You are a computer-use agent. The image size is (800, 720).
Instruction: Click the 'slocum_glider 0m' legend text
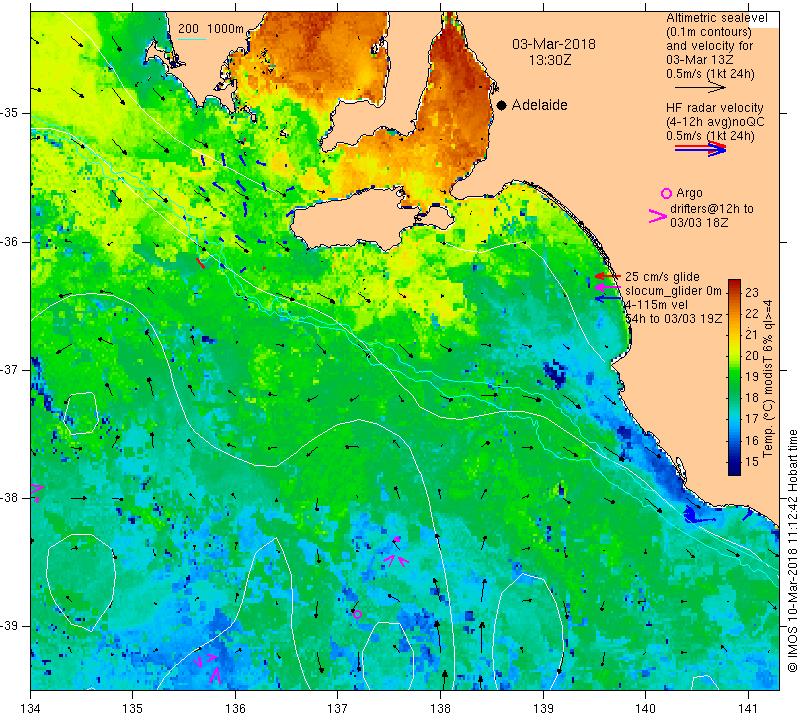673,291
